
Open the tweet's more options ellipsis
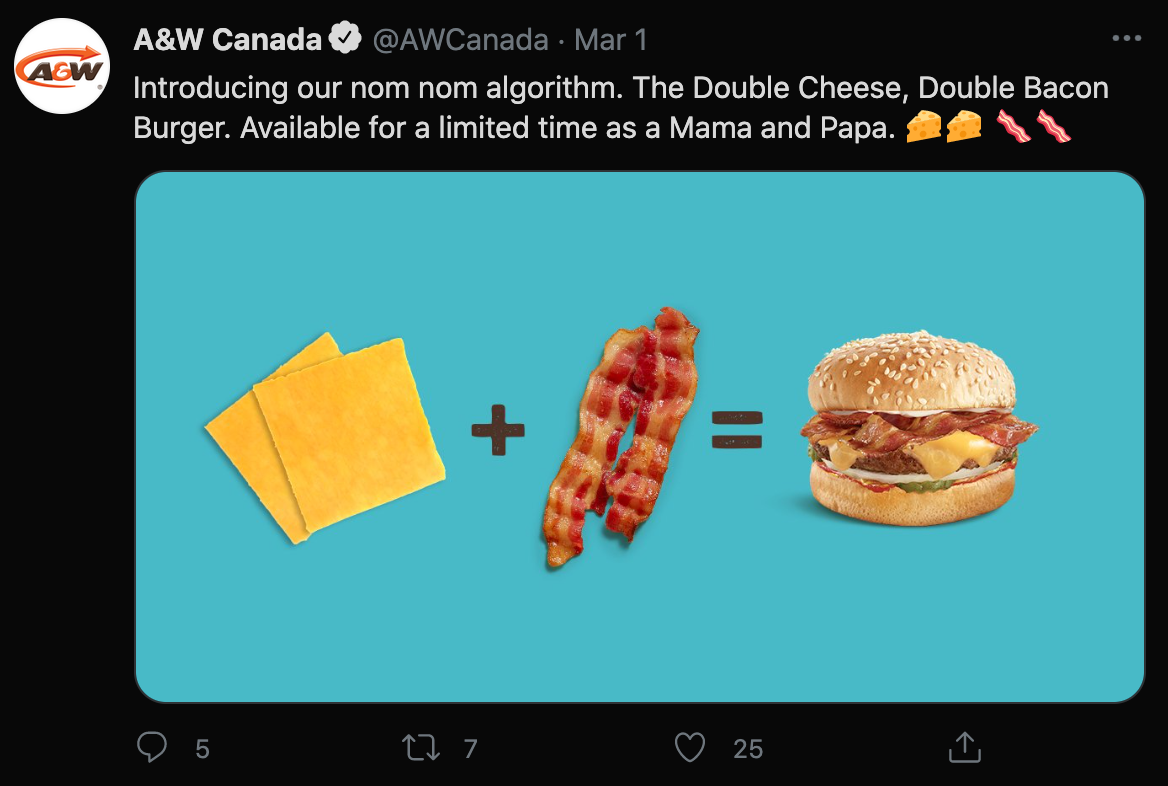(x=1126, y=39)
